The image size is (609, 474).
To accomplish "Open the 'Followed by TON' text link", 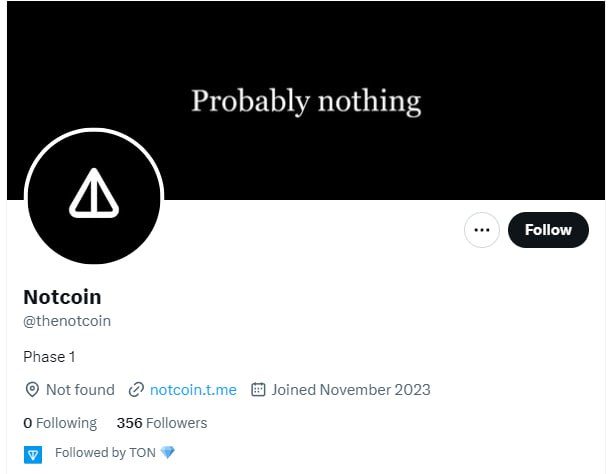I will coord(105,453).
